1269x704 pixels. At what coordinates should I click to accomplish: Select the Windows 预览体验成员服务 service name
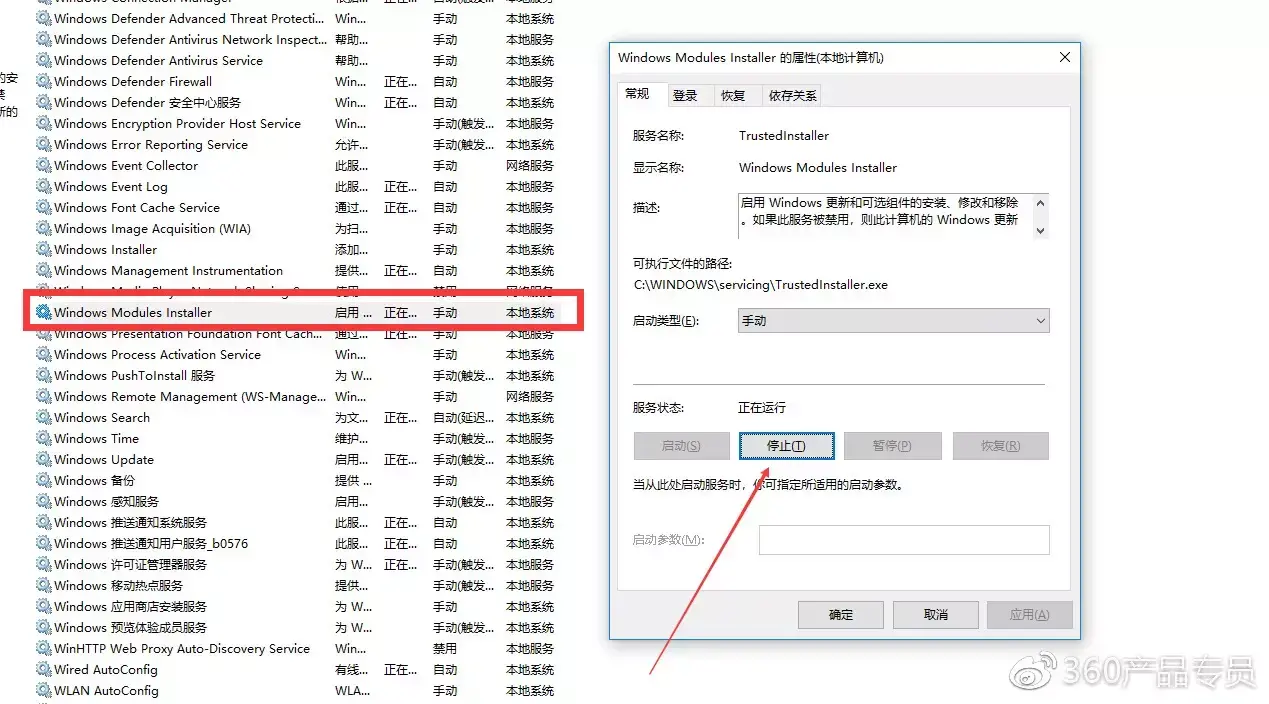(x=131, y=628)
